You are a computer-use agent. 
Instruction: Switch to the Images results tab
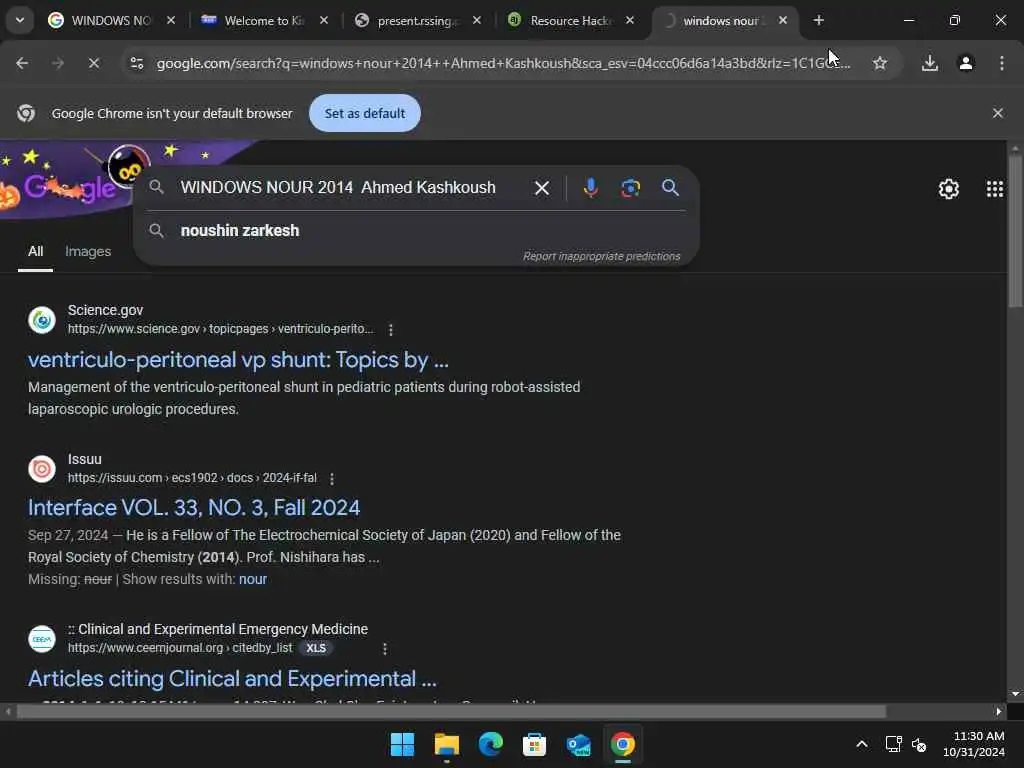[x=88, y=251]
